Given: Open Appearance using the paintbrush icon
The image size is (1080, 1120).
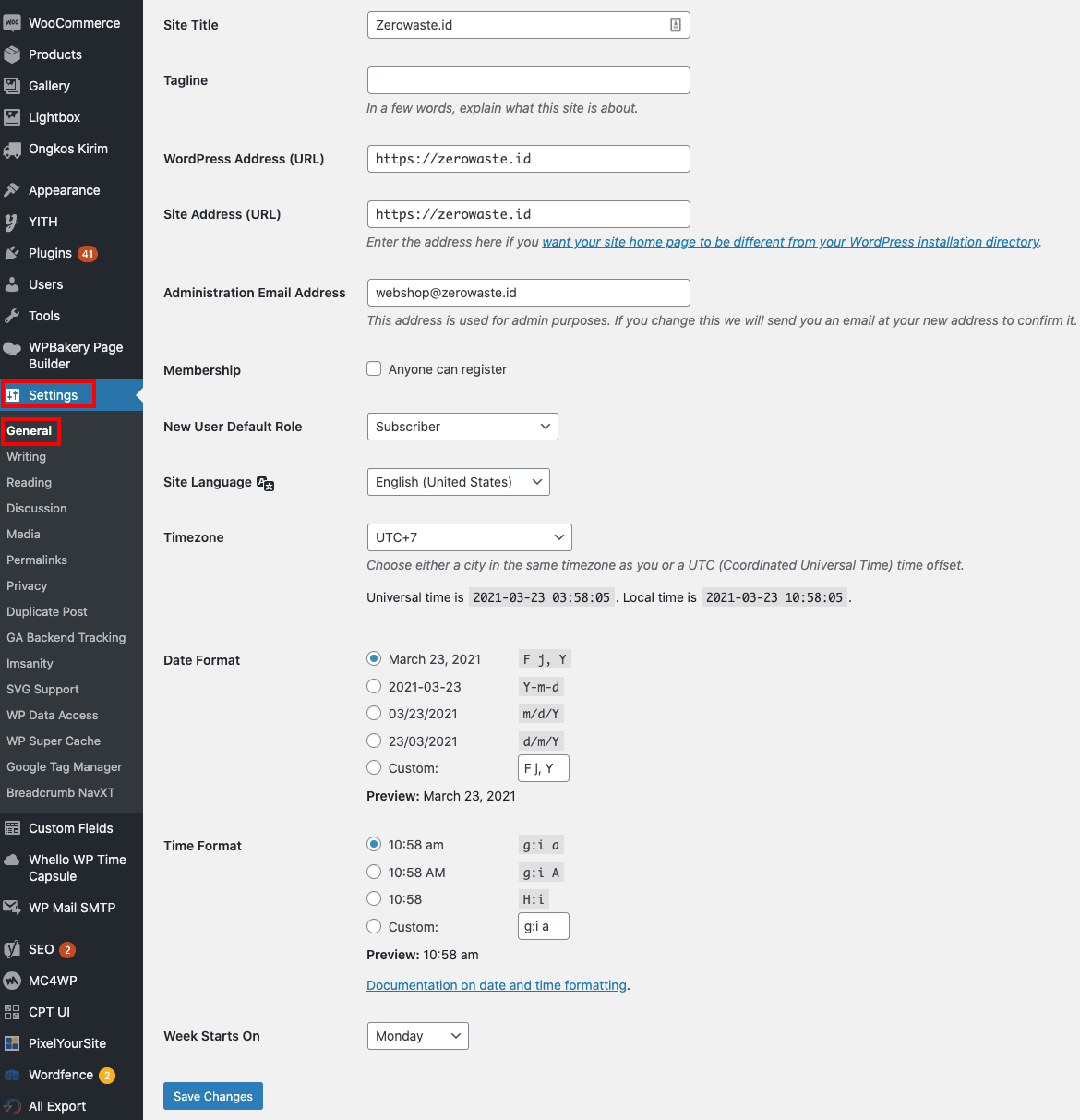Looking at the screenshot, I should [x=12, y=190].
